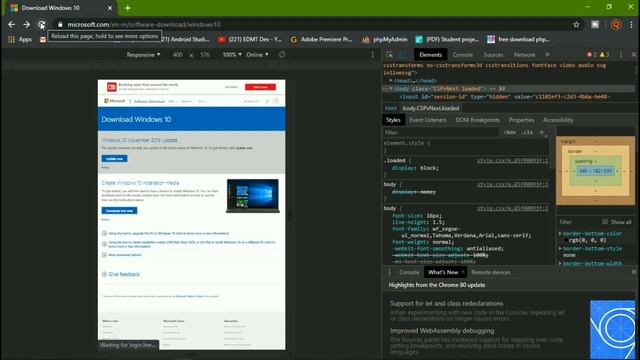Viewport: 640px width, 360px height.
Task: Edit the viewport height field 576
Action: coord(205,55)
